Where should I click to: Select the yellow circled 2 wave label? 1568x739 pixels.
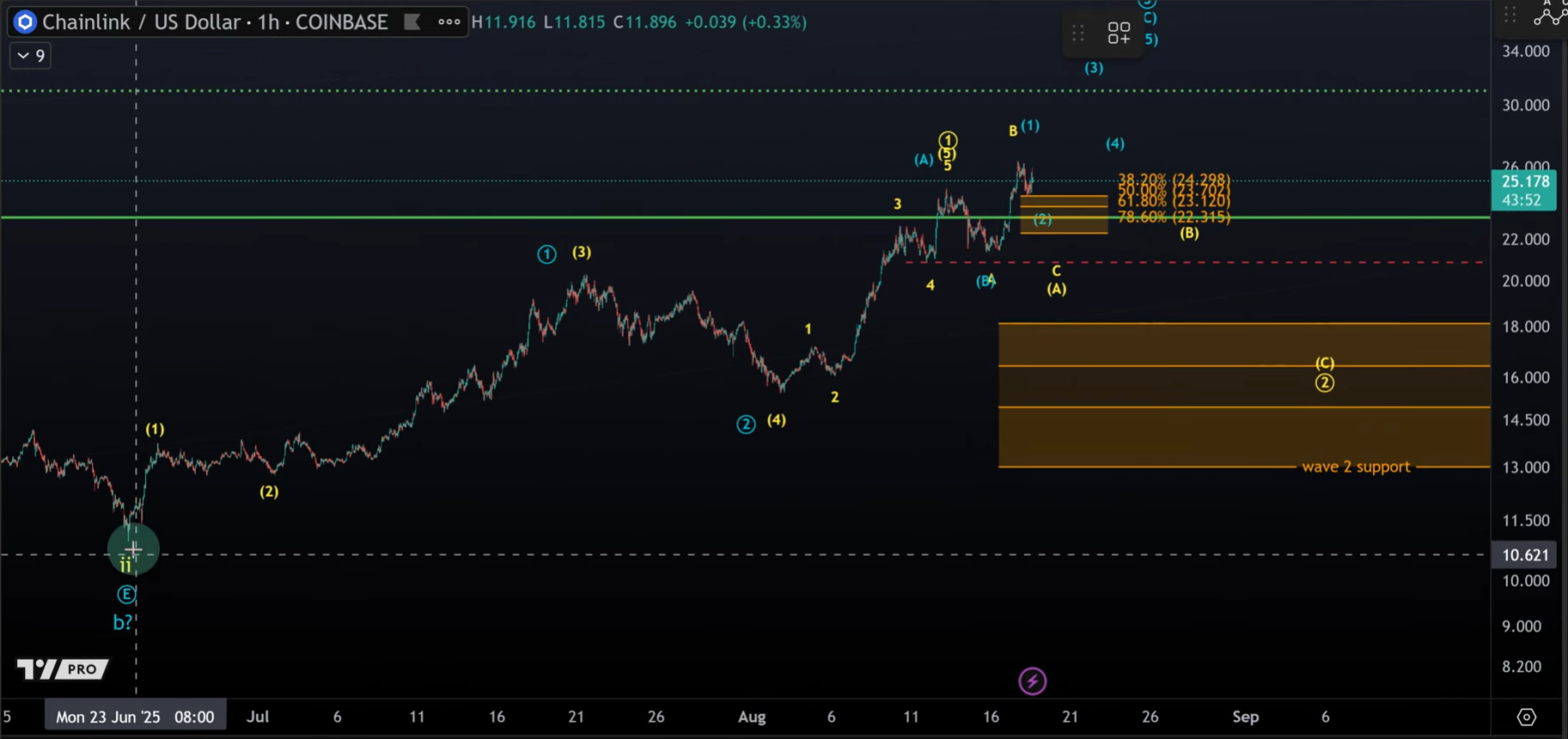[1325, 383]
